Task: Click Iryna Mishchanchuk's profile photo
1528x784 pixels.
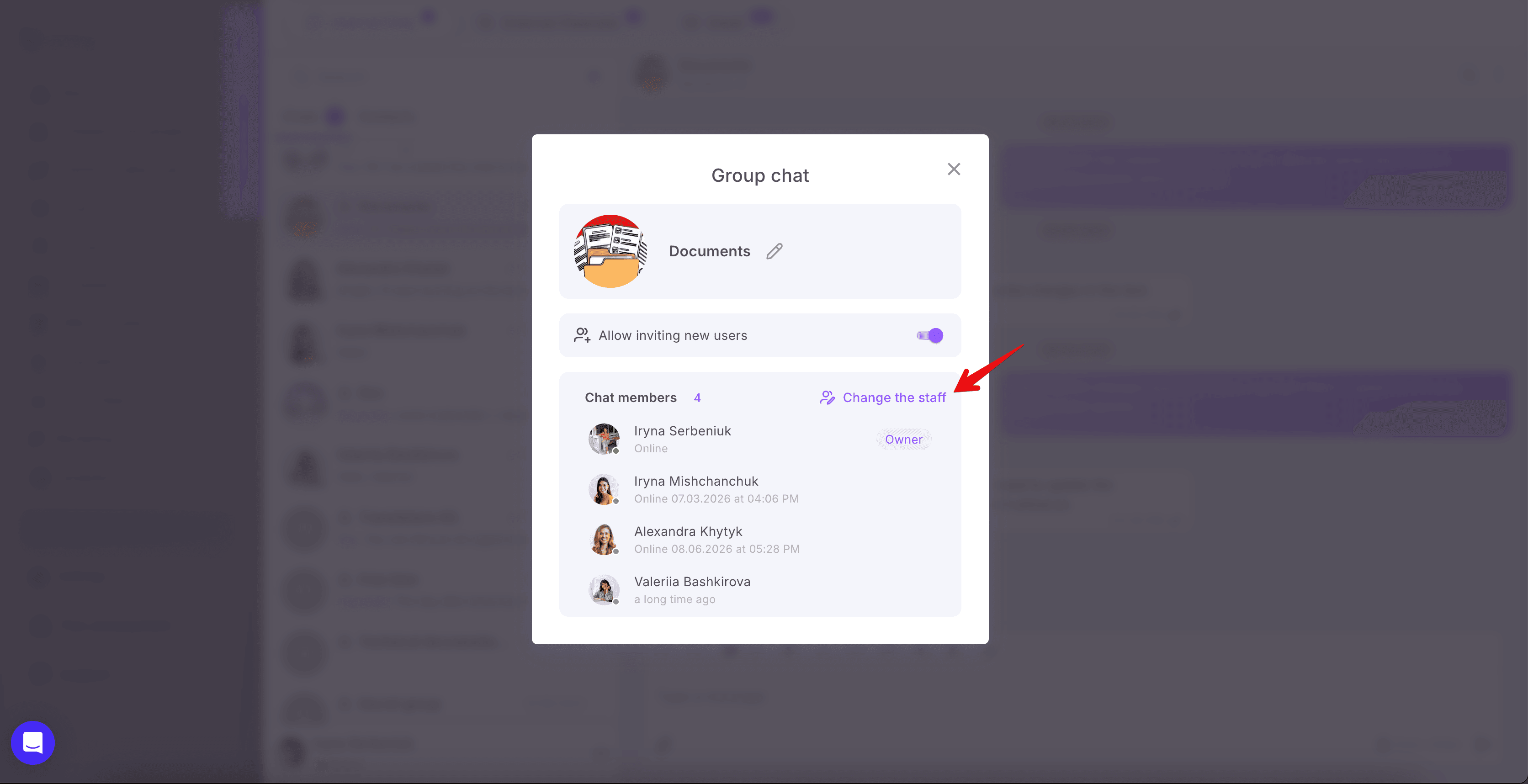Action: click(604, 489)
